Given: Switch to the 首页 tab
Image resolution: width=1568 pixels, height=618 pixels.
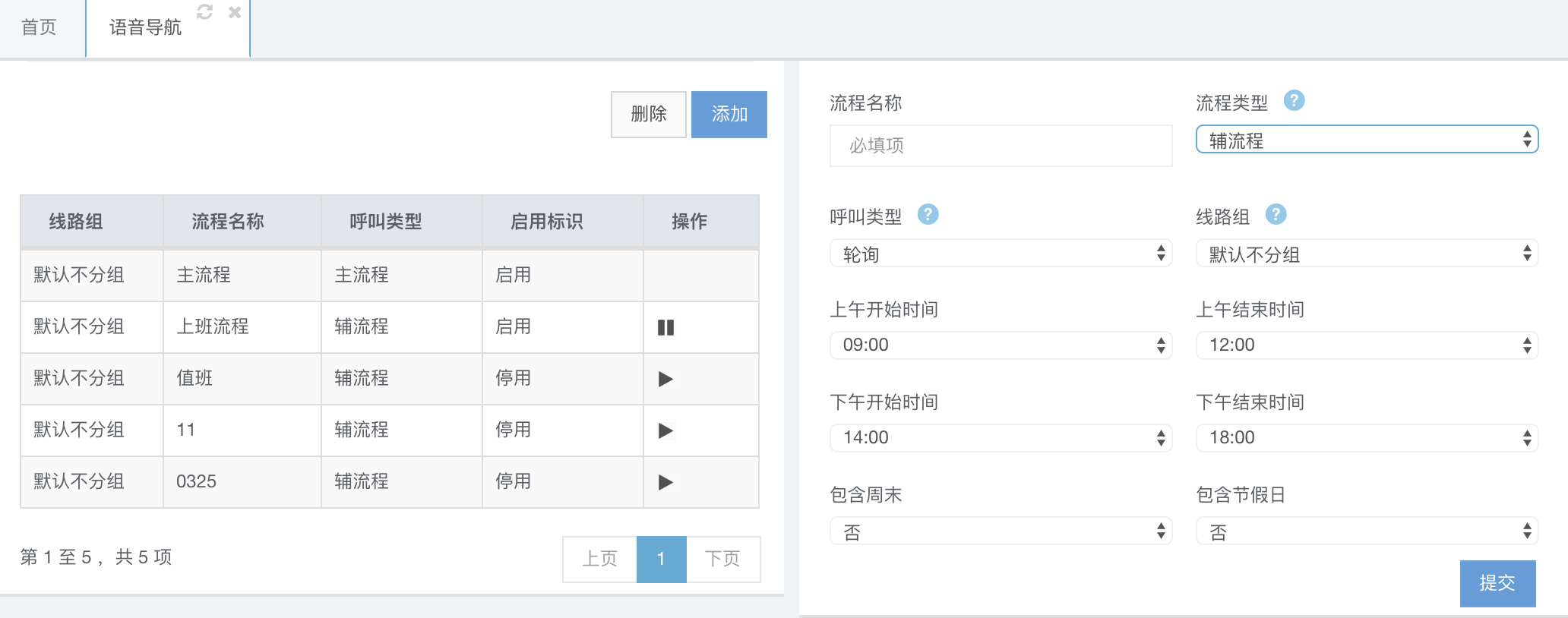Looking at the screenshot, I should pyautogui.click(x=39, y=28).
